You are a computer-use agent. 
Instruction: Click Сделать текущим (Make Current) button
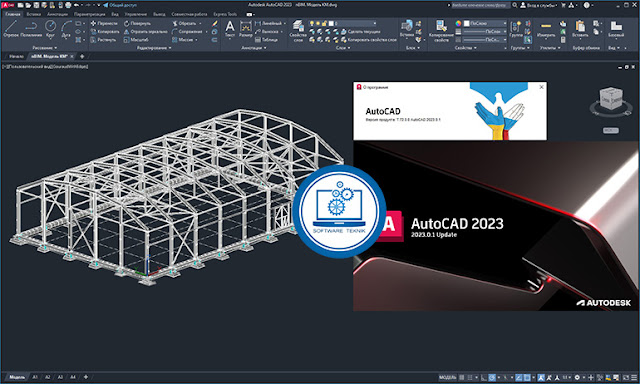(x=361, y=31)
